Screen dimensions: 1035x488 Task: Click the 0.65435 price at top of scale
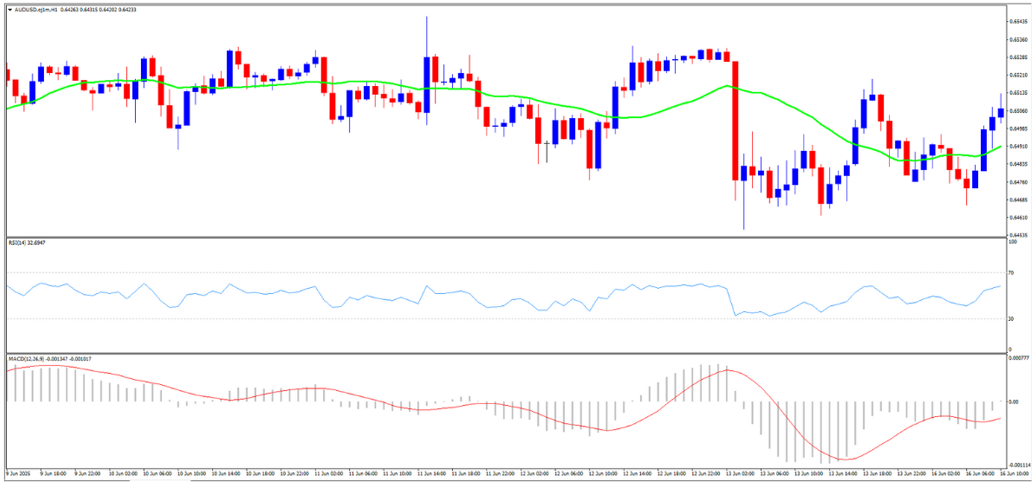click(x=1018, y=21)
